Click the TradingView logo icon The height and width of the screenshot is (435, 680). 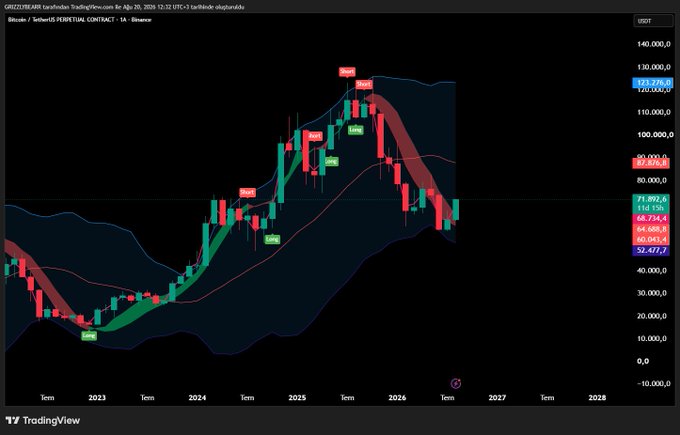coord(13,420)
